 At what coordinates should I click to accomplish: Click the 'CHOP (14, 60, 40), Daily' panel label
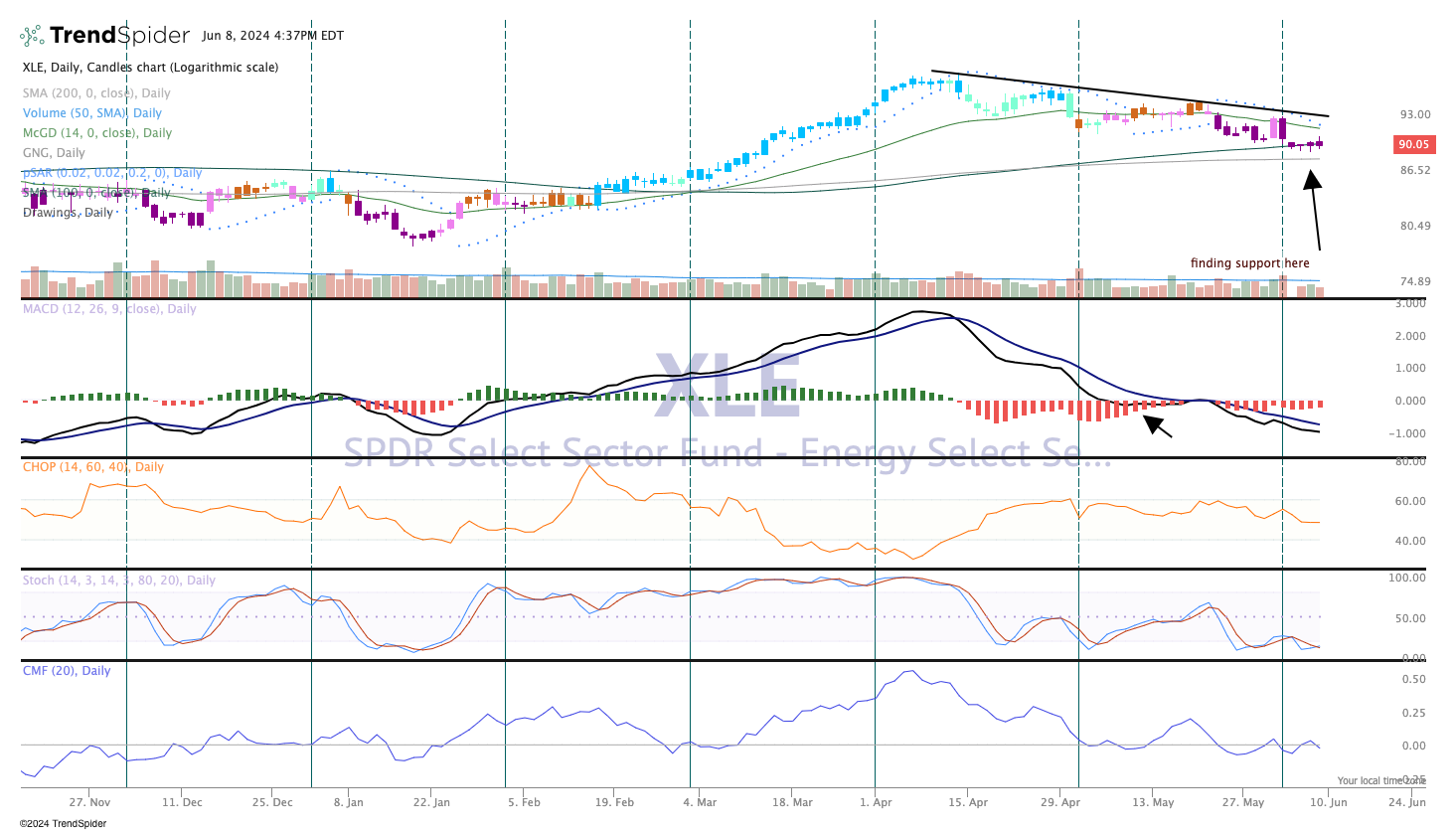point(93,467)
